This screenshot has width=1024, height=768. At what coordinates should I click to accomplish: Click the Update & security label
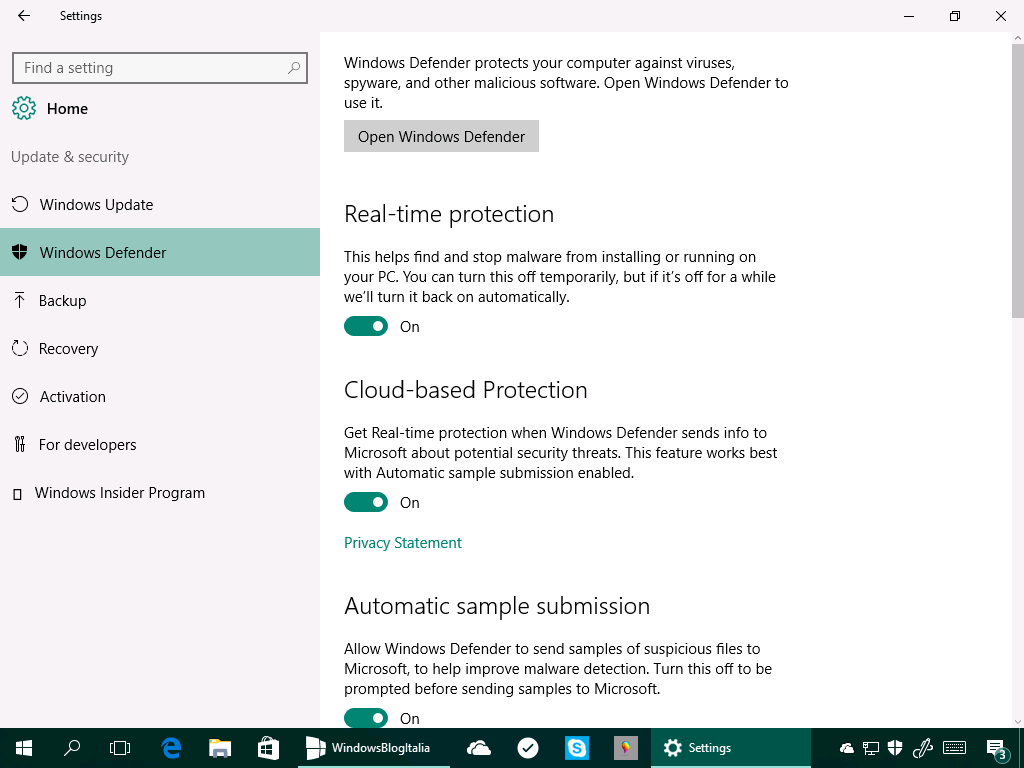[x=70, y=157]
